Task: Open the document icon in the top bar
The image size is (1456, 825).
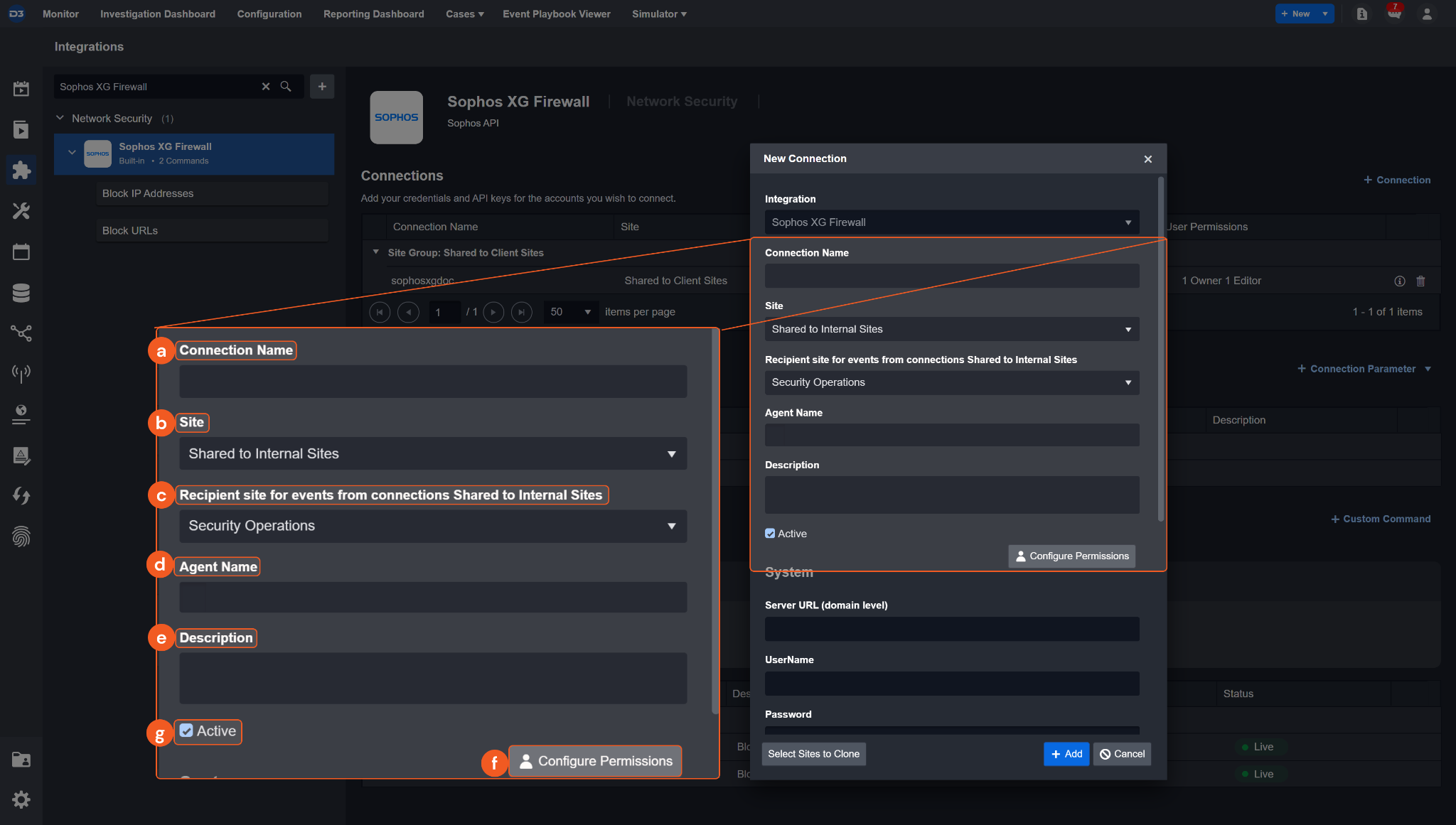Action: [x=1361, y=14]
